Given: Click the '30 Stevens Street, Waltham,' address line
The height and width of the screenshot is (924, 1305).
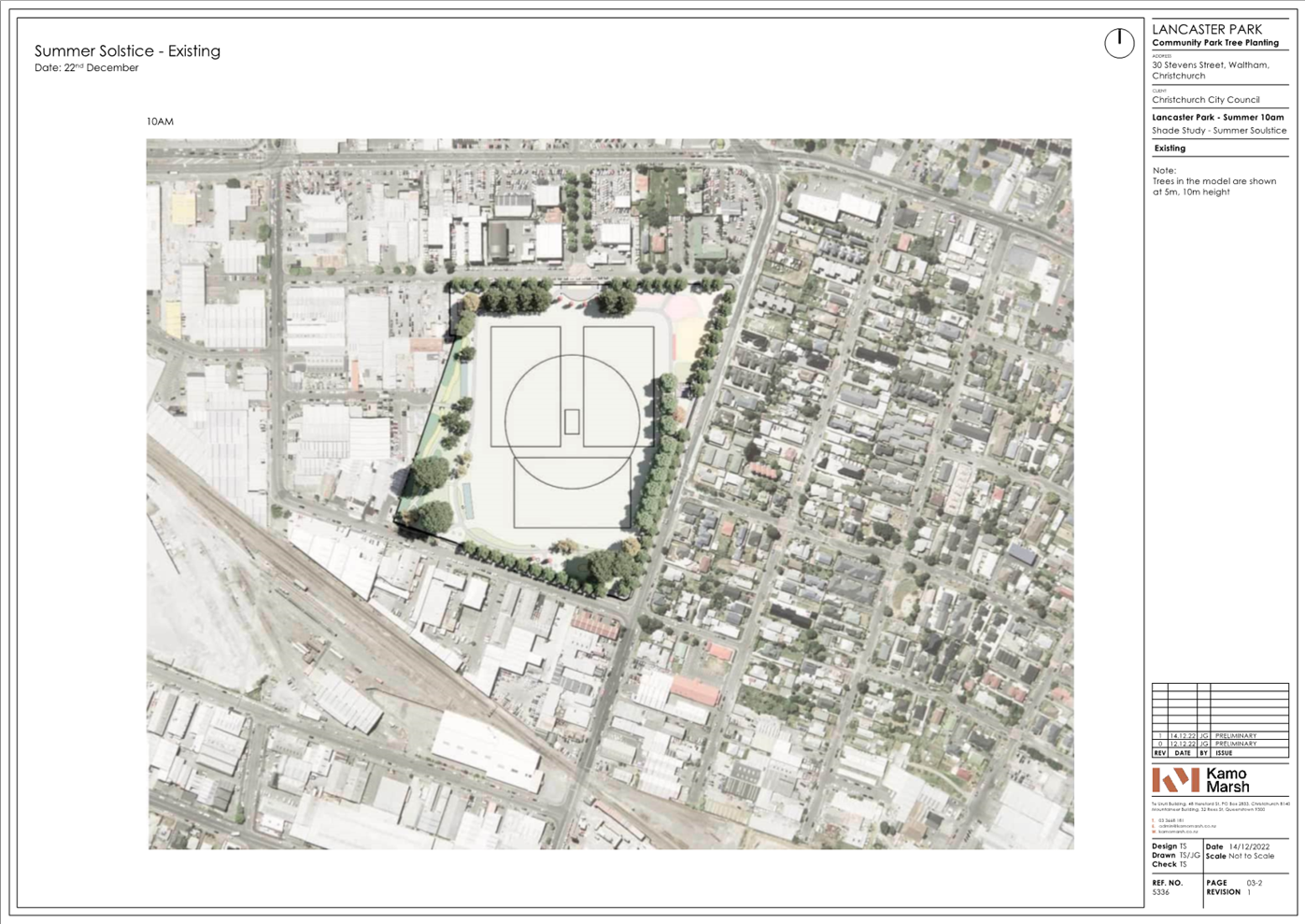Looking at the screenshot, I should [x=1211, y=65].
